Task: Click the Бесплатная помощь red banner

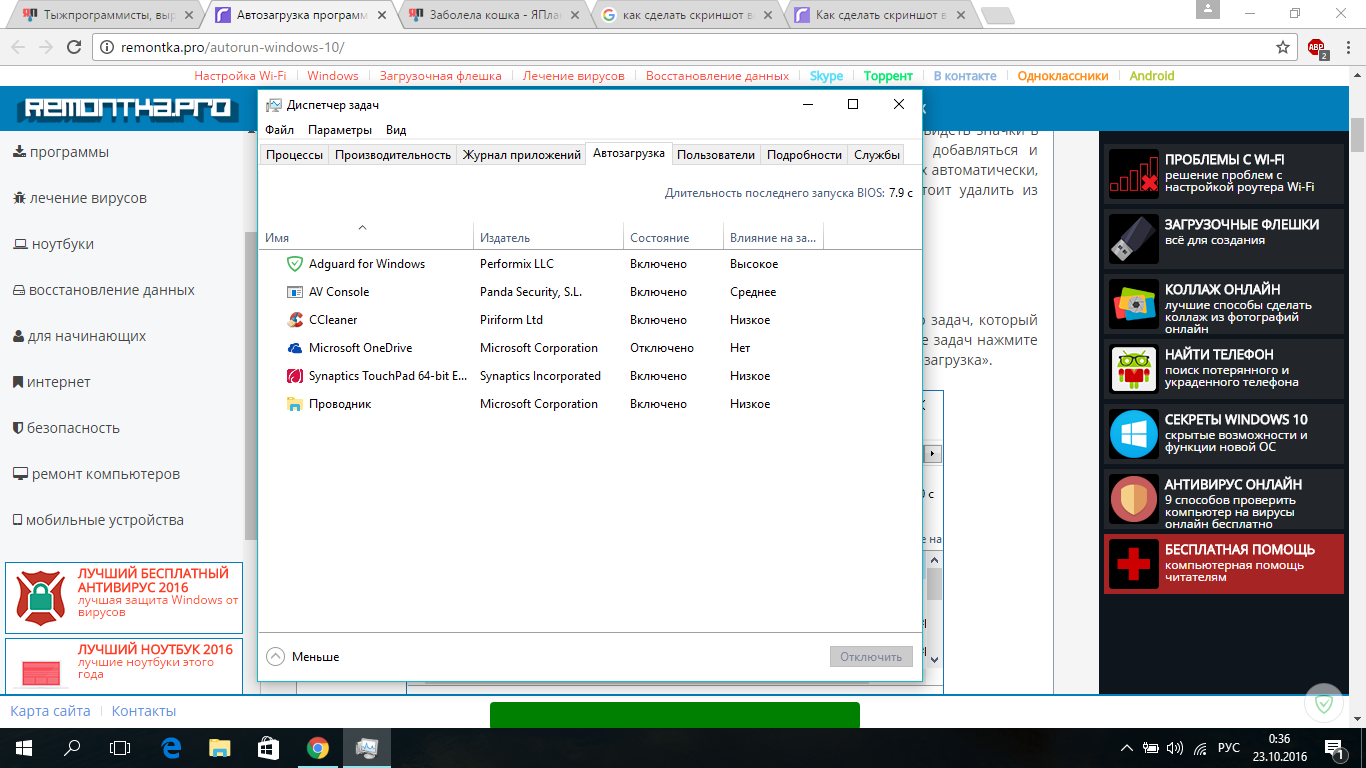Action: pos(1224,564)
